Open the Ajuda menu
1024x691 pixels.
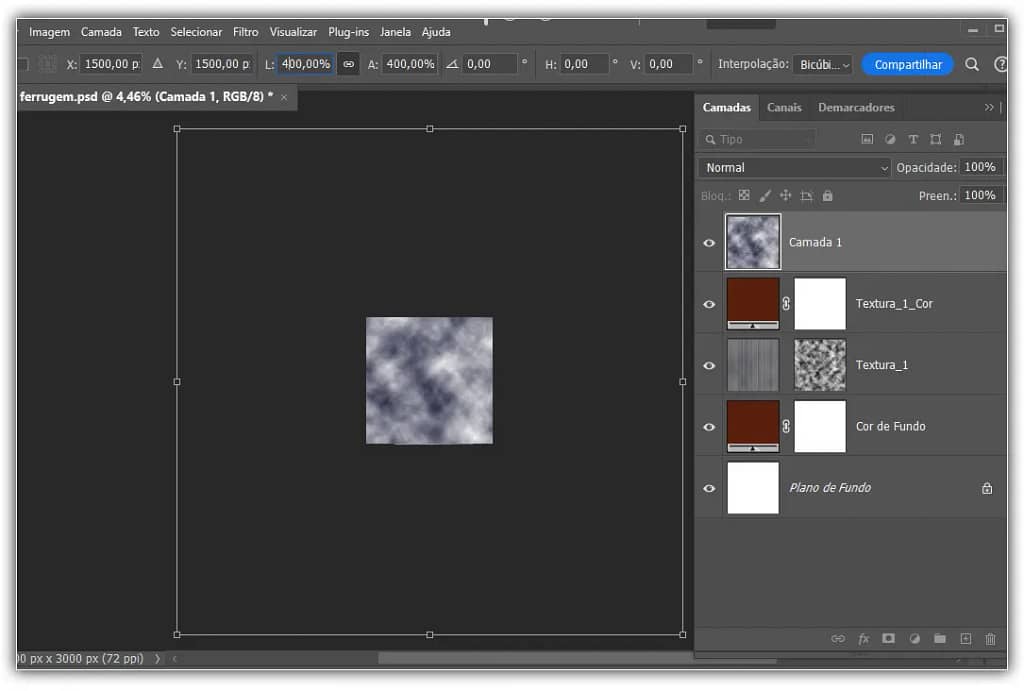pos(436,32)
